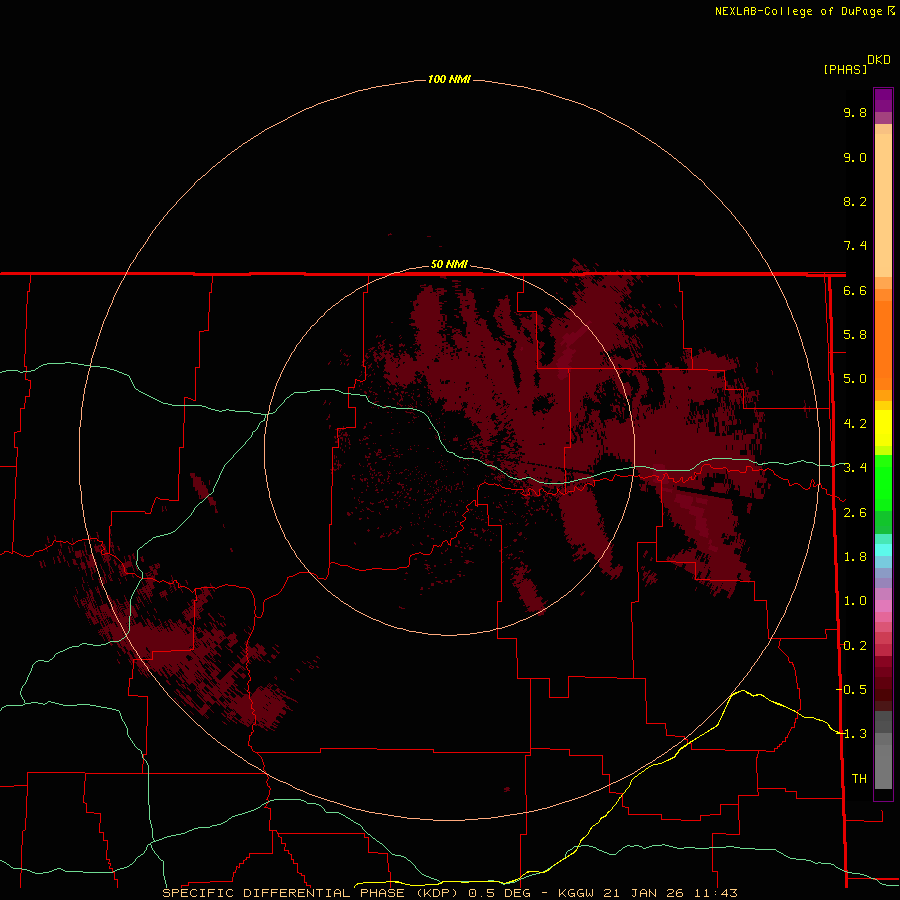Click the 1.0 value on color scale

pyautogui.click(x=855, y=601)
